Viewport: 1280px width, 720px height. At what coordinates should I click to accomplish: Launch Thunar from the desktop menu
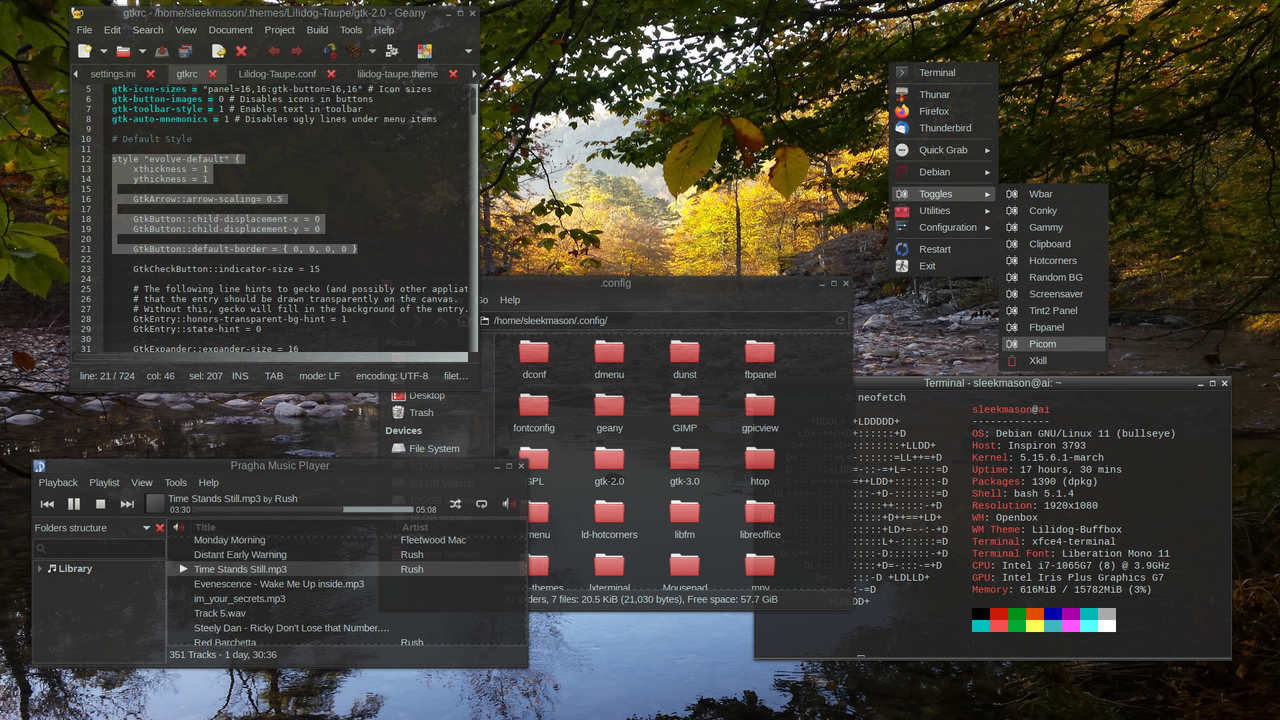[944, 95]
